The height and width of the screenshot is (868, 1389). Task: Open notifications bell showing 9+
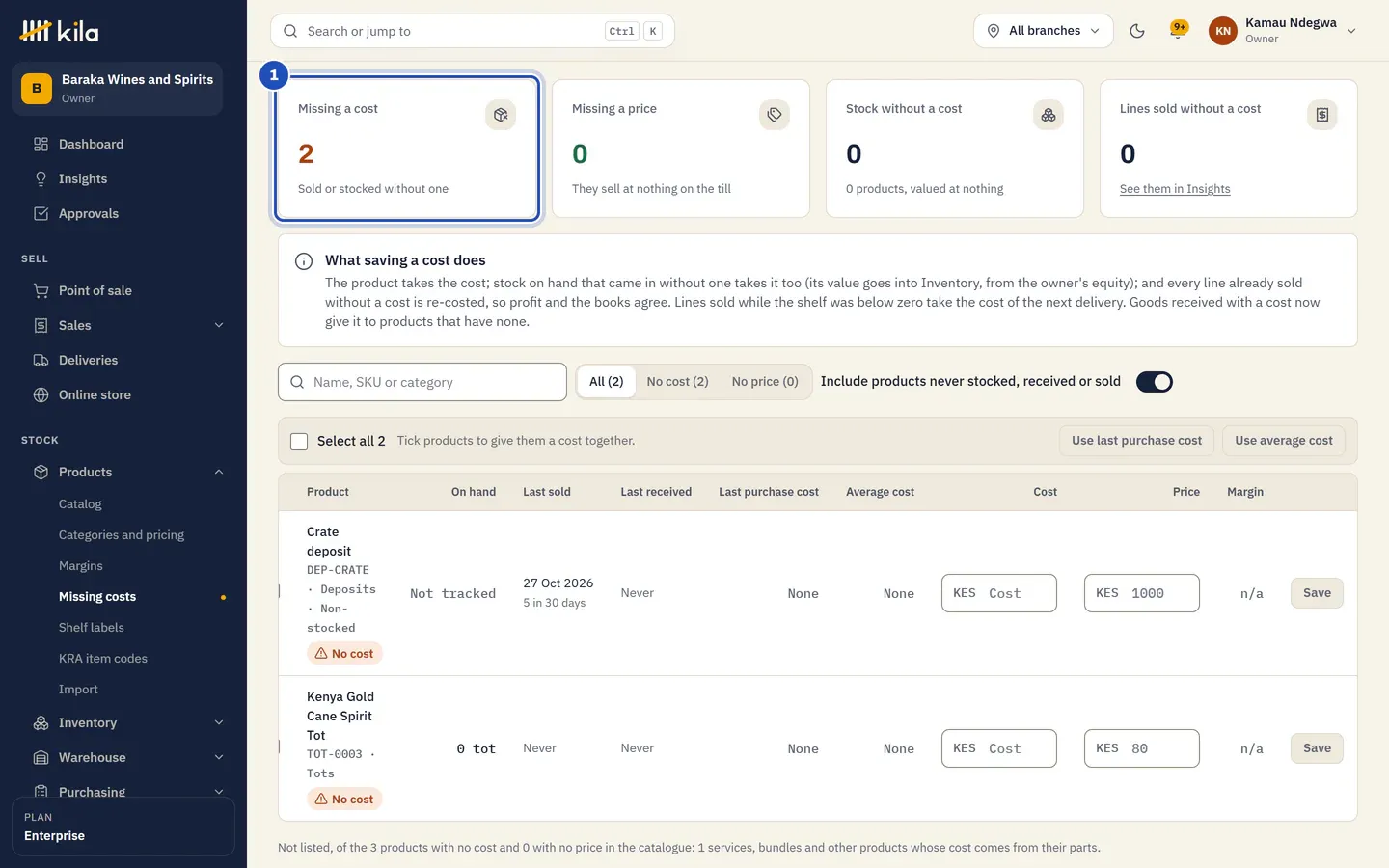tap(1178, 30)
